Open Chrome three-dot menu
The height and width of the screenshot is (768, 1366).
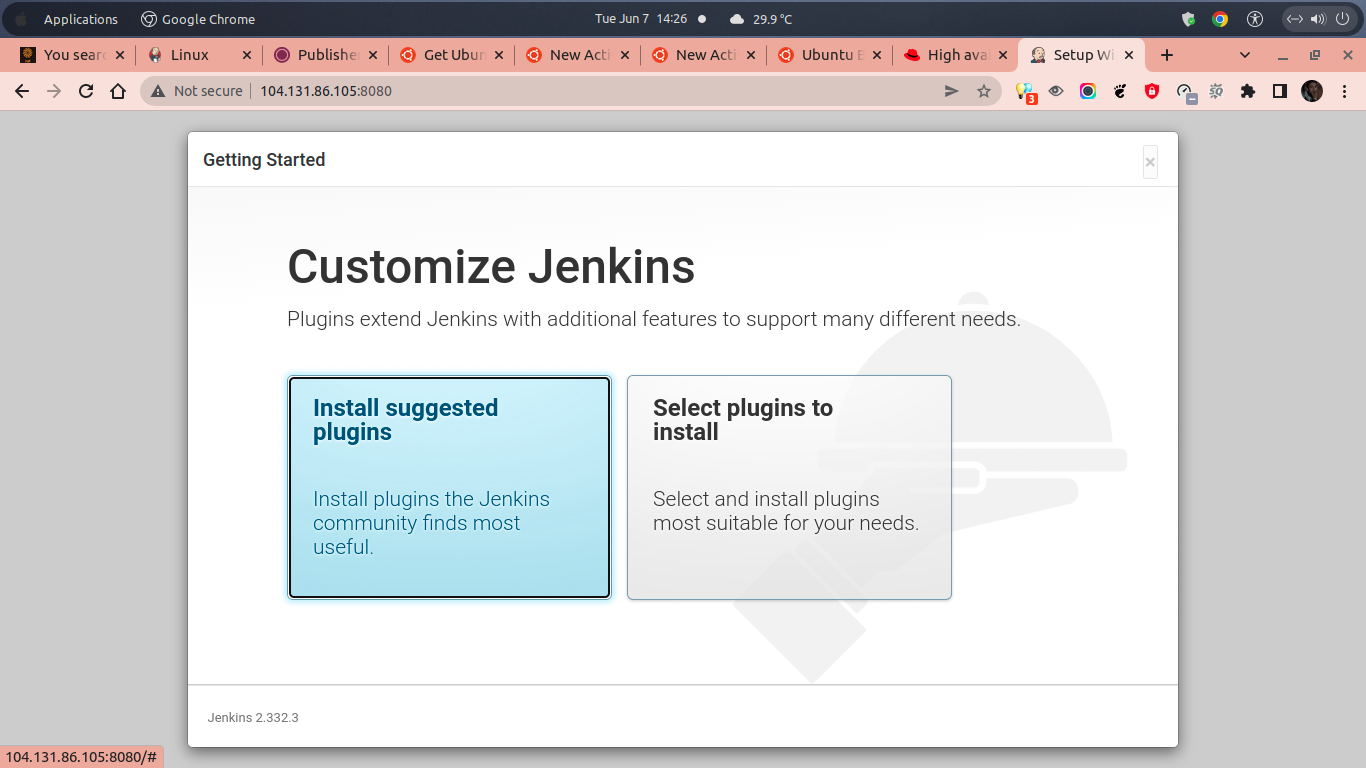[1344, 91]
